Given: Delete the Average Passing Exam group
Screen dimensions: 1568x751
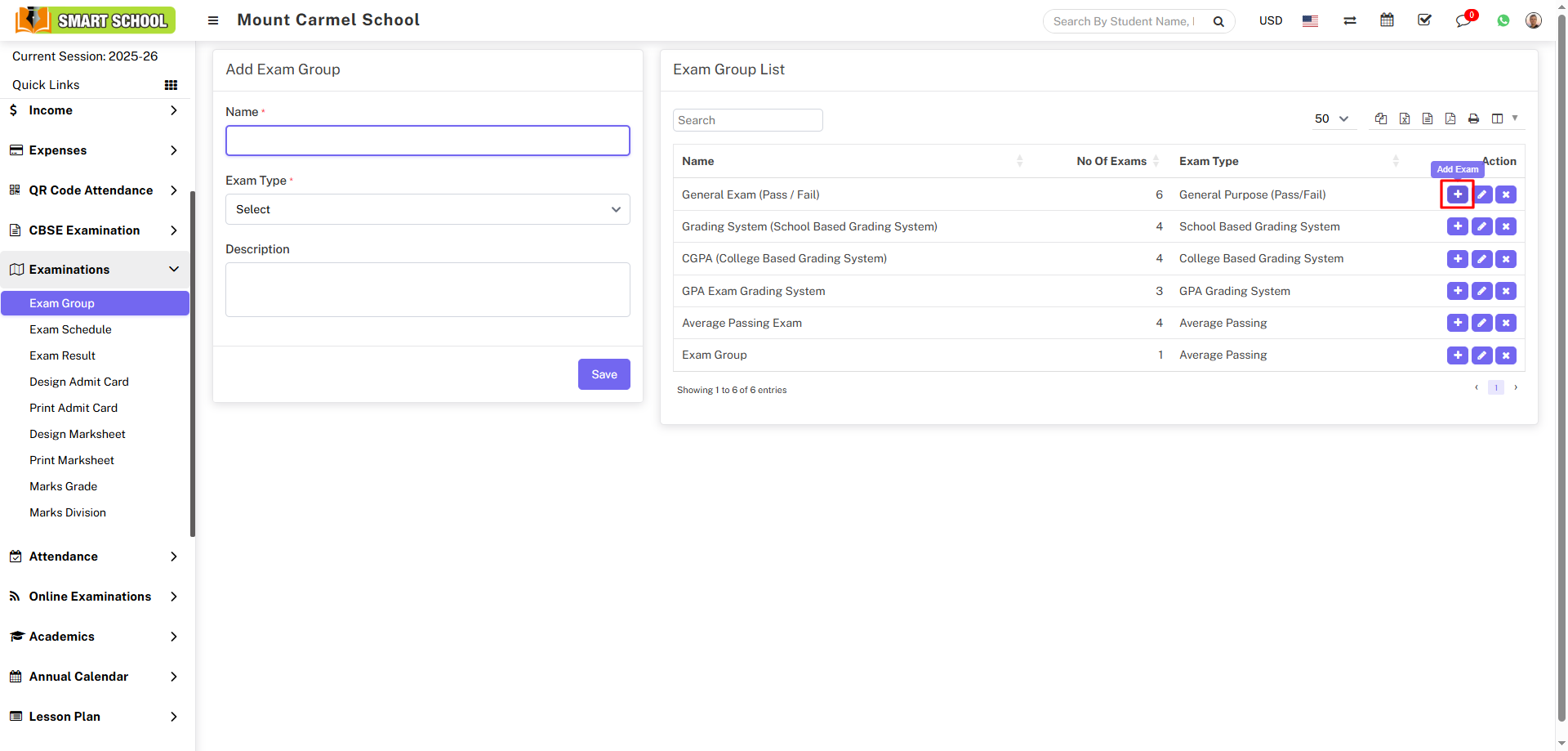Looking at the screenshot, I should tap(1506, 323).
